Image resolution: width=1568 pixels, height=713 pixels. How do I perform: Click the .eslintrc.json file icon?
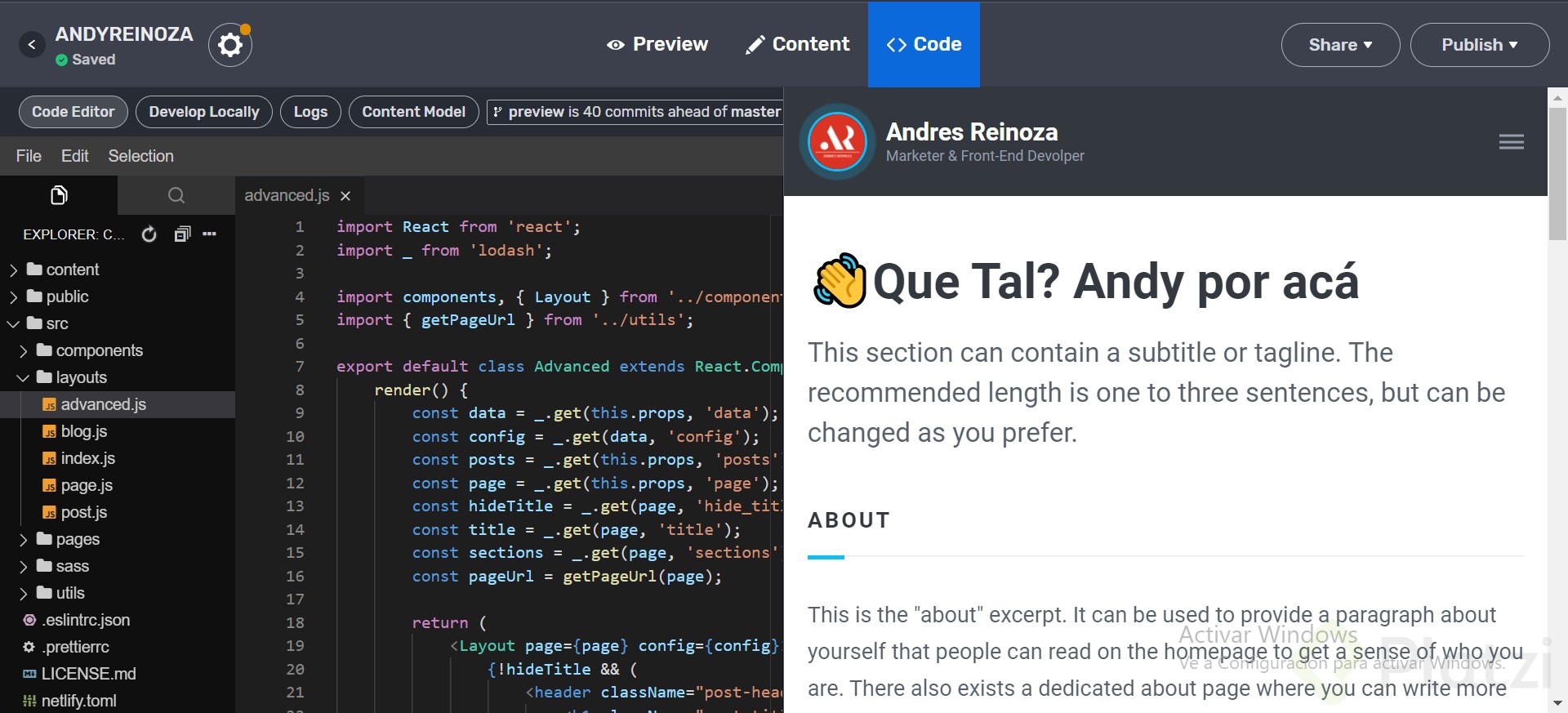[30, 620]
